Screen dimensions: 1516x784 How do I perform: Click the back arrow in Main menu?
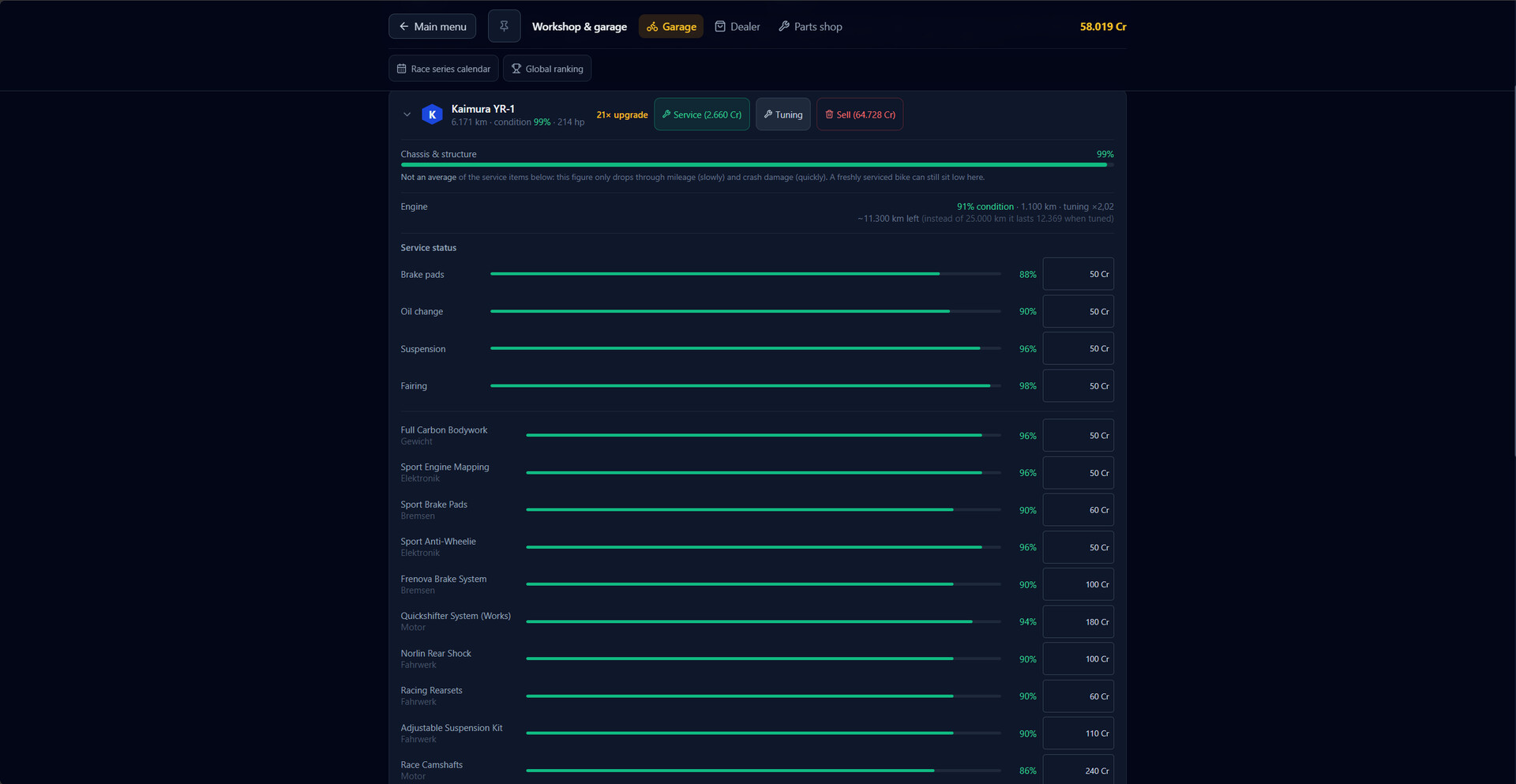[403, 26]
